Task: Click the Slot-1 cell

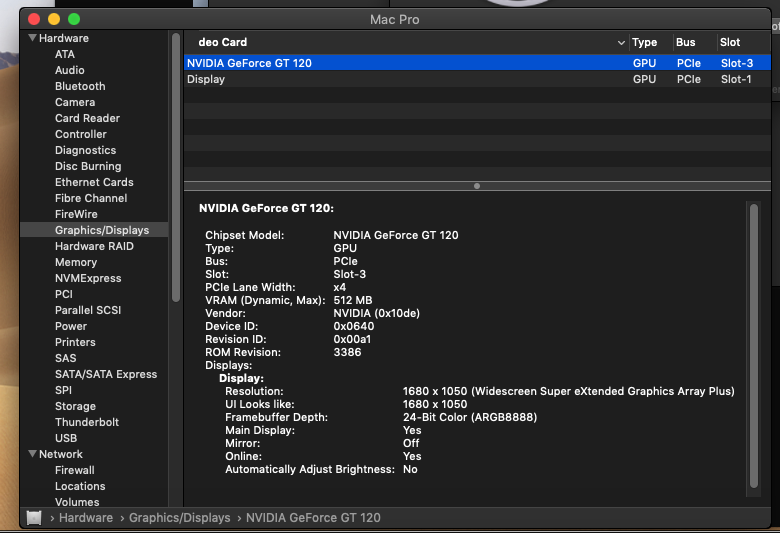Action: click(736, 79)
